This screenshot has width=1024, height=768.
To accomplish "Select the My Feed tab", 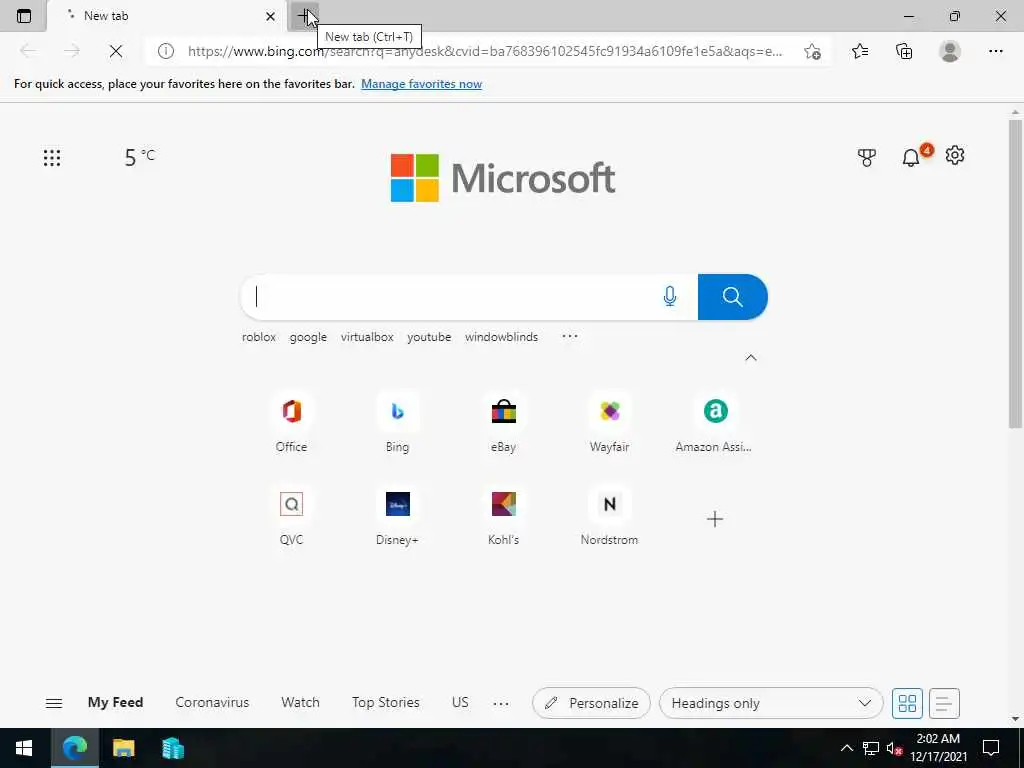I will (x=116, y=703).
